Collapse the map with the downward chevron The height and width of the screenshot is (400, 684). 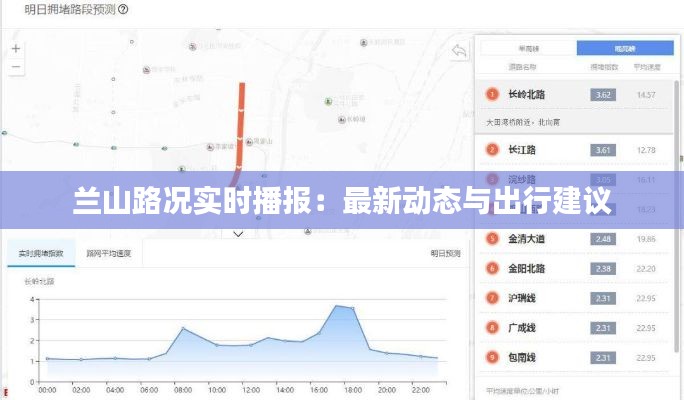click(x=238, y=234)
